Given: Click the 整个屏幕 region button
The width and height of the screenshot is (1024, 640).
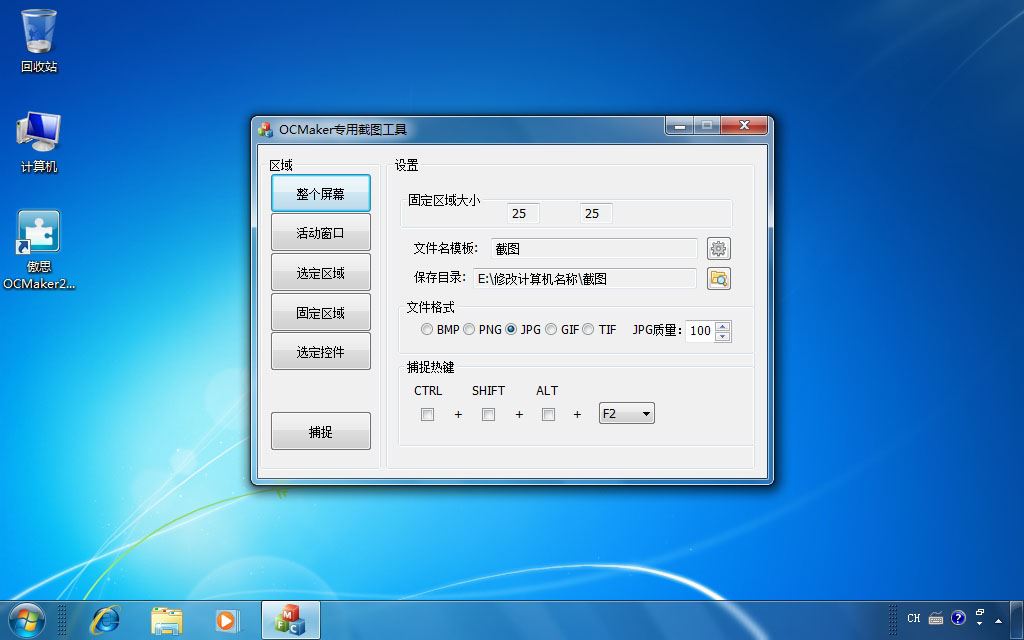Looking at the screenshot, I should click(x=321, y=193).
